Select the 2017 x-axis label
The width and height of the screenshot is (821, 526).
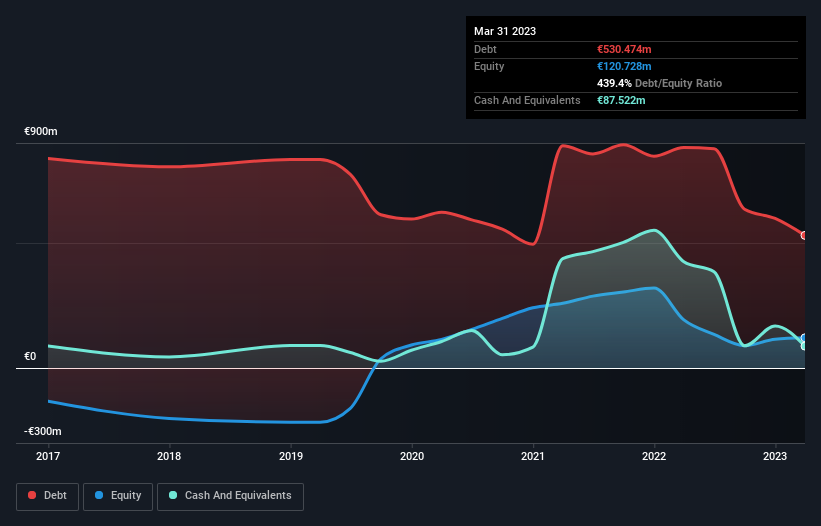click(x=48, y=456)
